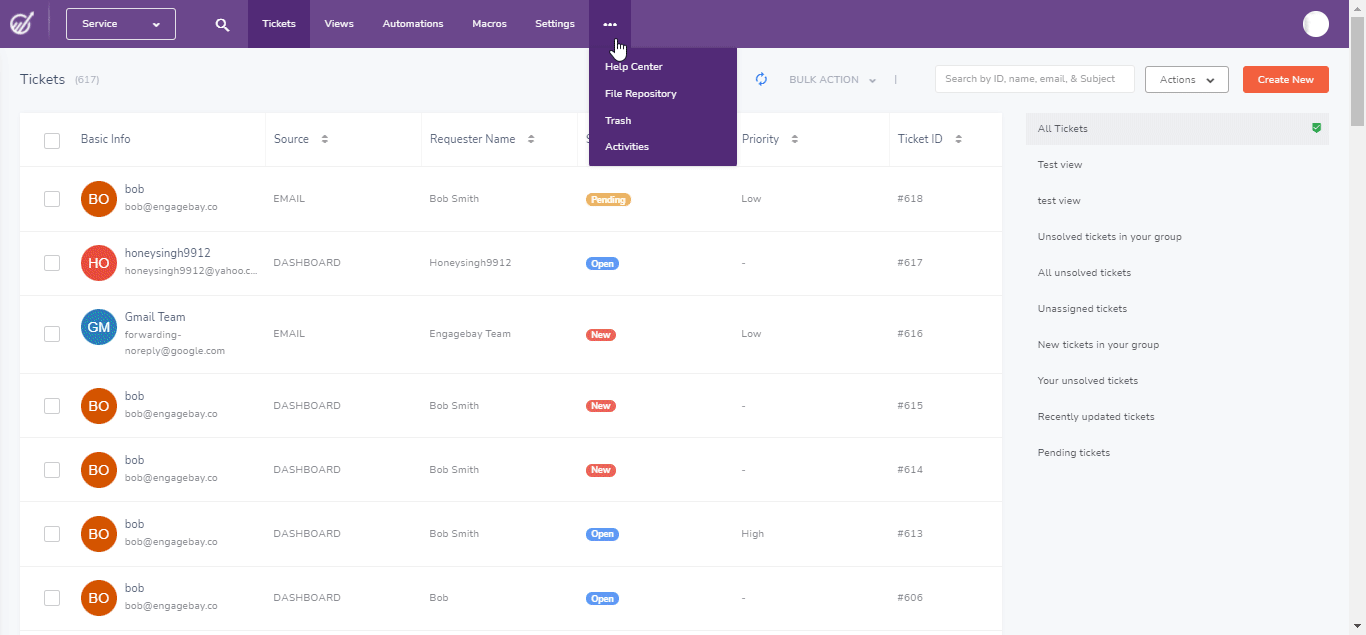Click the HO avatar for honeysingh9912
This screenshot has height=635, width=1366.
(99, 263)
